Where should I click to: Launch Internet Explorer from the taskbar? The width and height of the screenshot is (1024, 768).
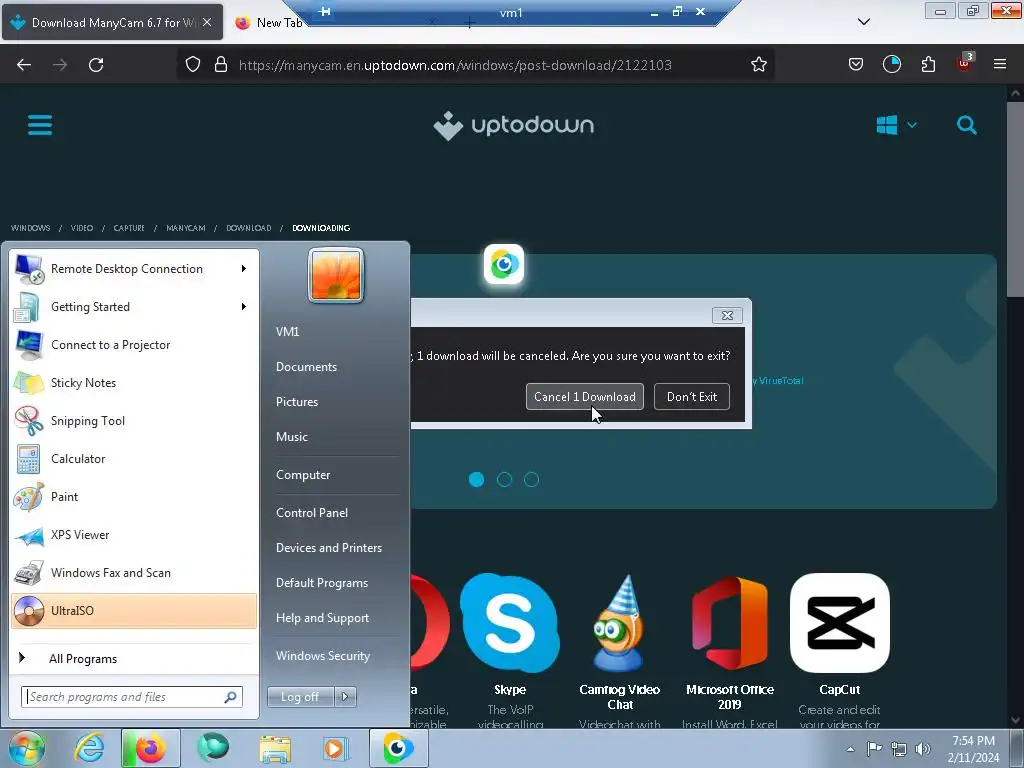tap(89, 748)
